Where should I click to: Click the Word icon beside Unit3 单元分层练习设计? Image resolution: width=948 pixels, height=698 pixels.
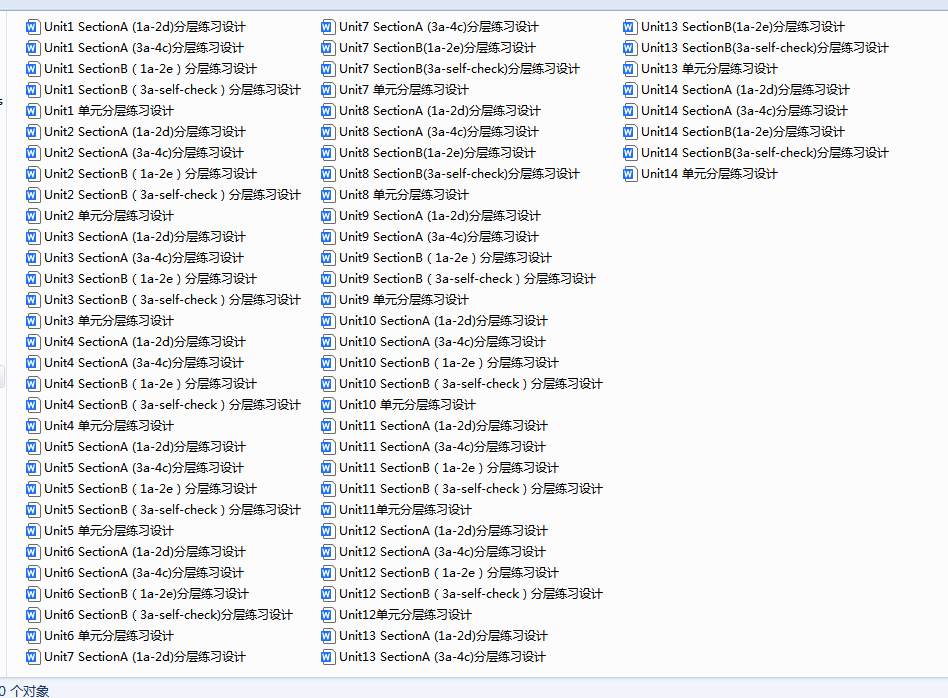33,321
